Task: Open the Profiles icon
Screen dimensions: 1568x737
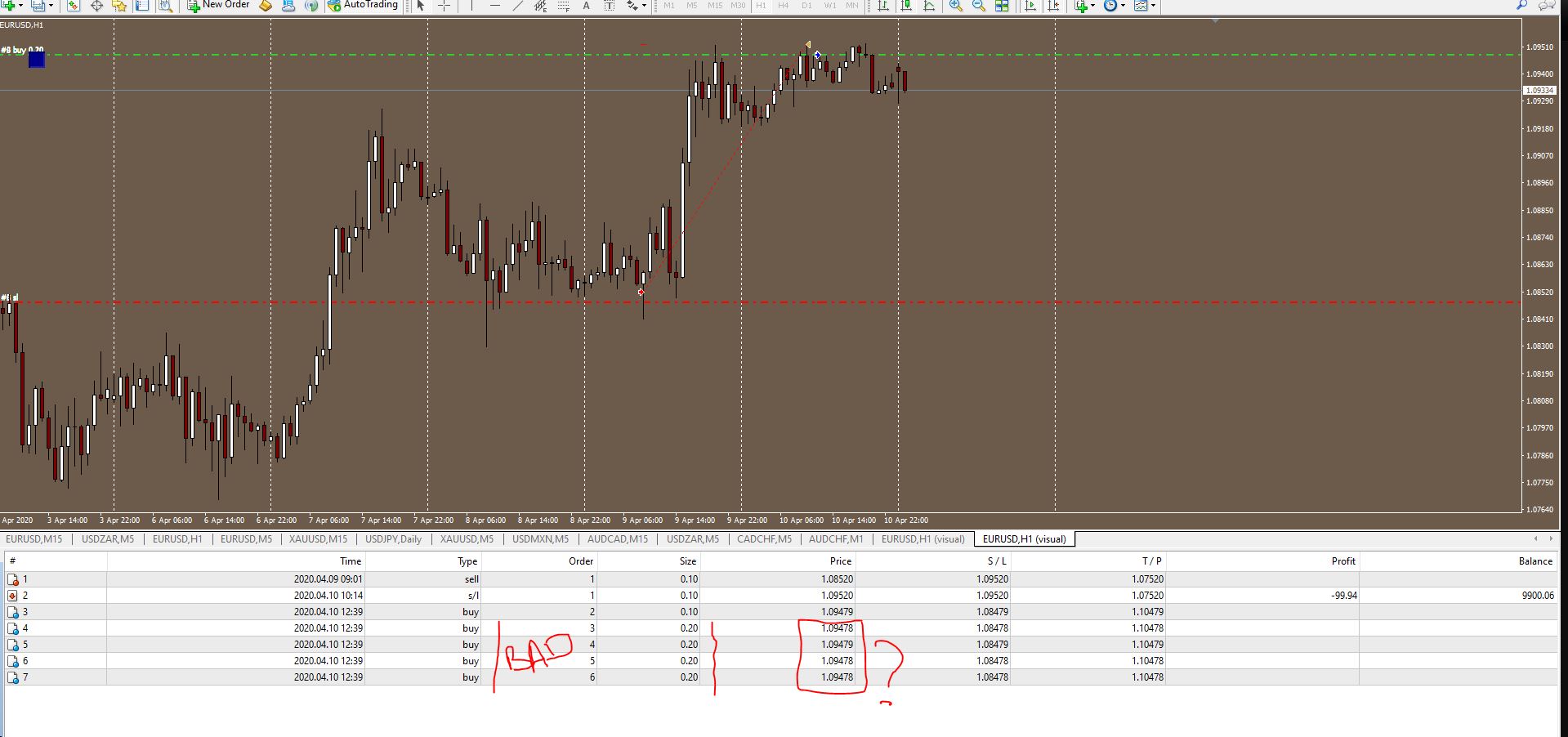Action: click(x=38, y=6)
